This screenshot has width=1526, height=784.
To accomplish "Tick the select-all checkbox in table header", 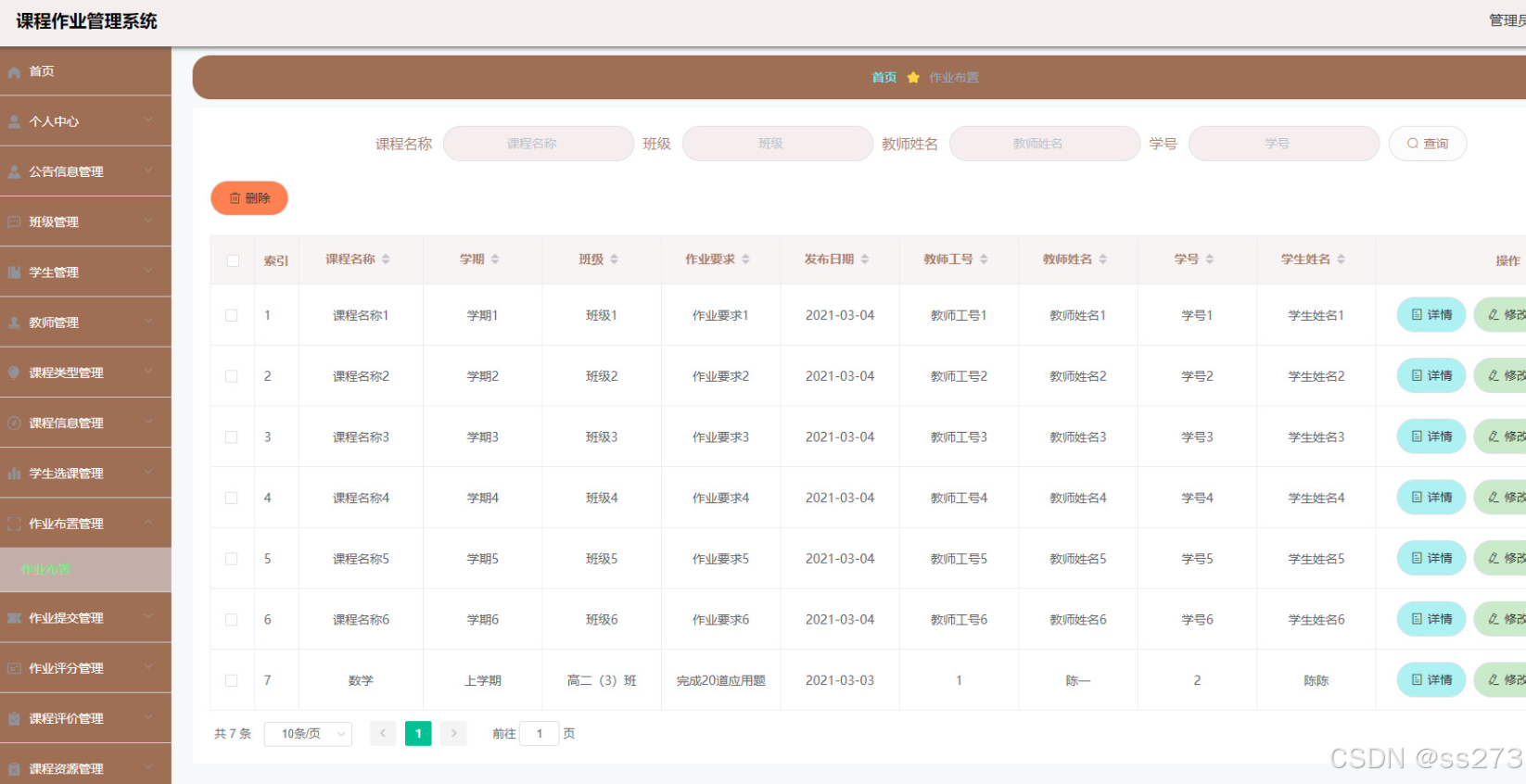I will (233, 260).
